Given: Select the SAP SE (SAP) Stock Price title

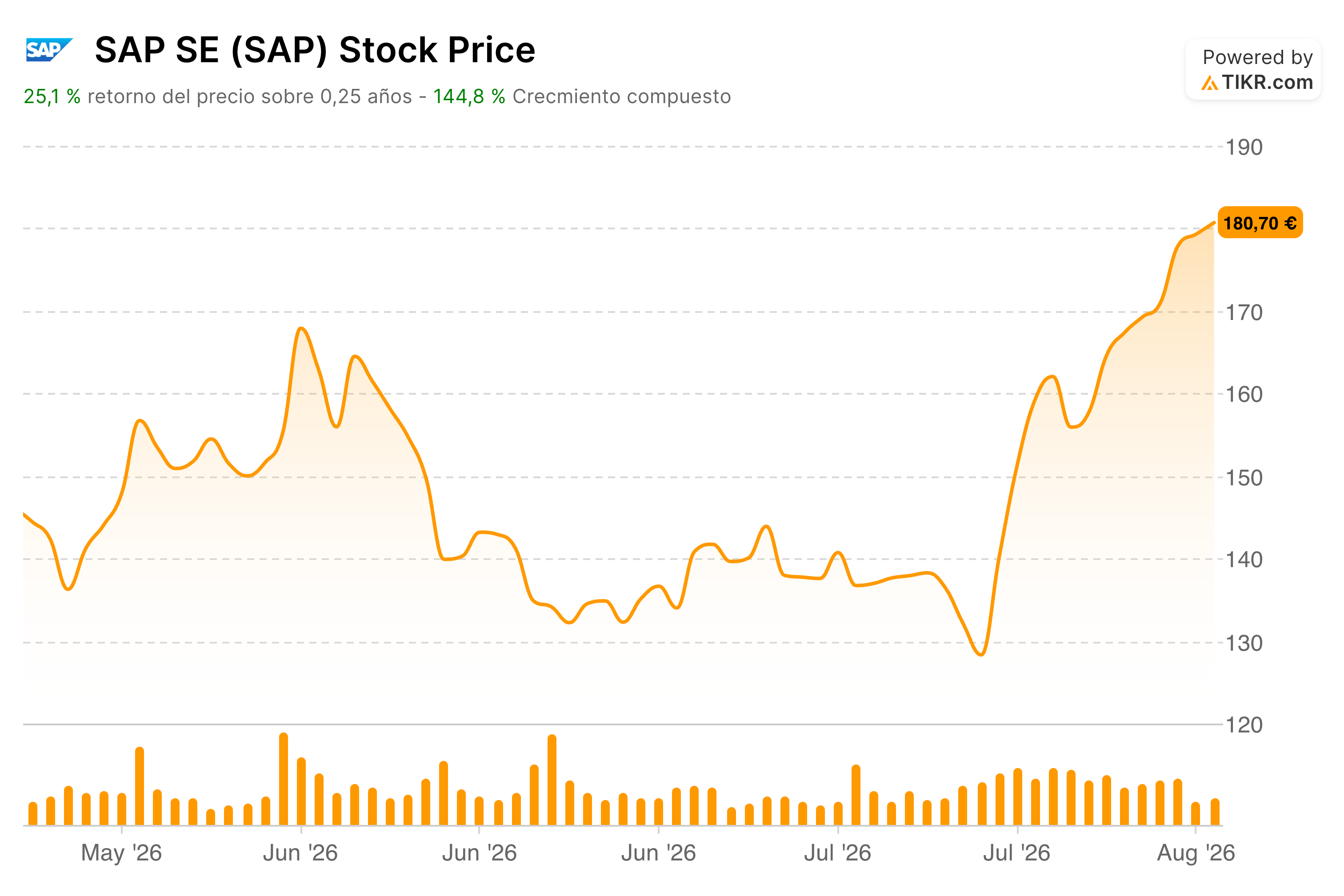Looking at the screenshot, I should coord(315,50).
